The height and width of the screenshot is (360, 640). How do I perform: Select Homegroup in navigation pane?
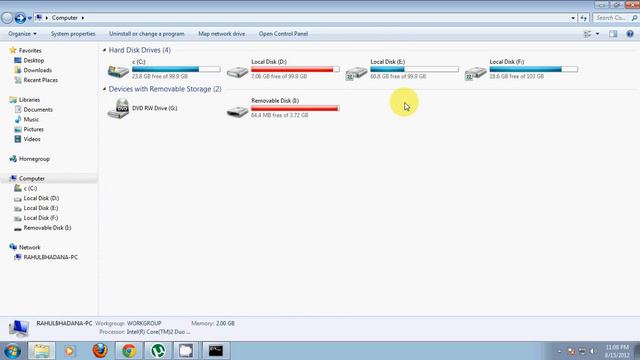[x=34, y=159]
